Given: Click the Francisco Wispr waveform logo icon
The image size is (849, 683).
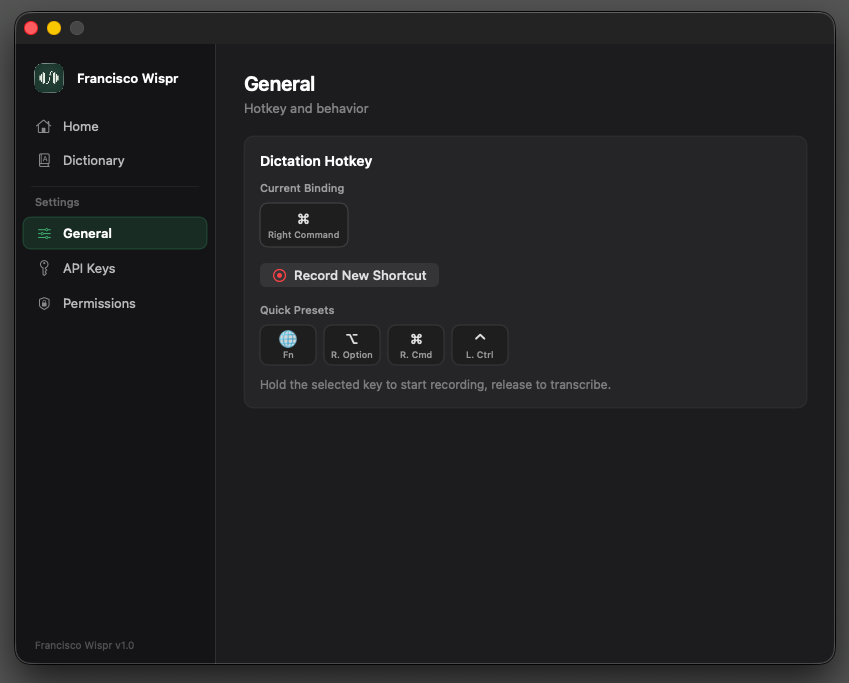Looking at the screenshot, I should point(48,77).
